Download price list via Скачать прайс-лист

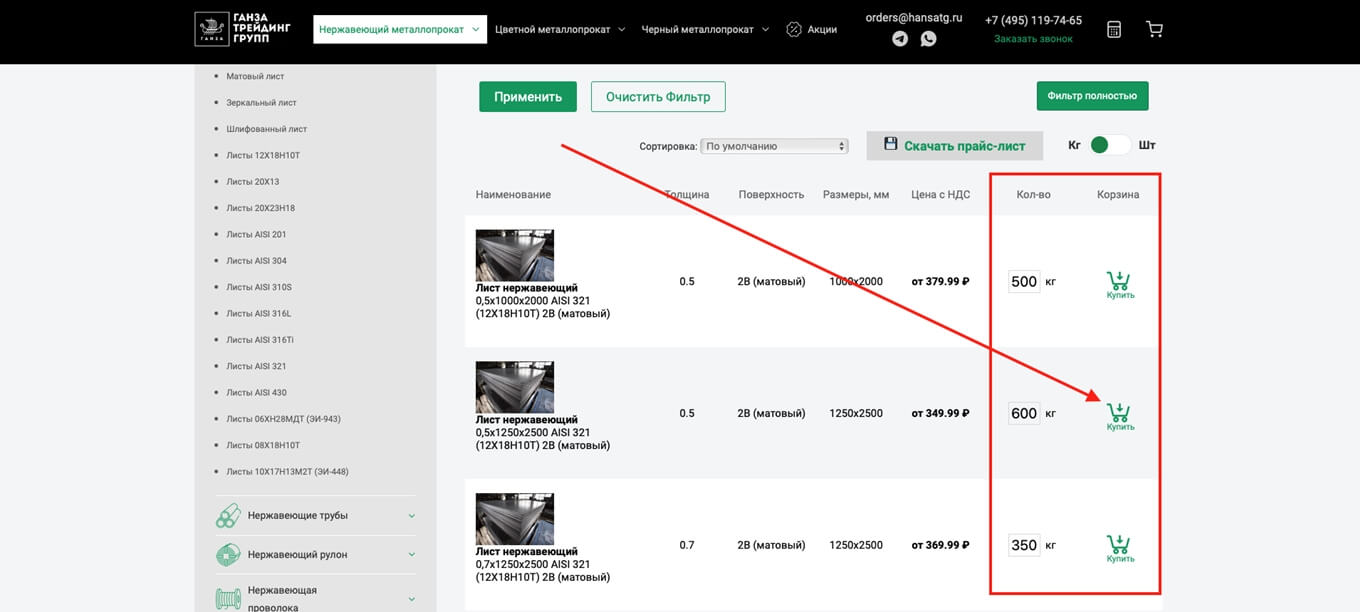[954, 145]
